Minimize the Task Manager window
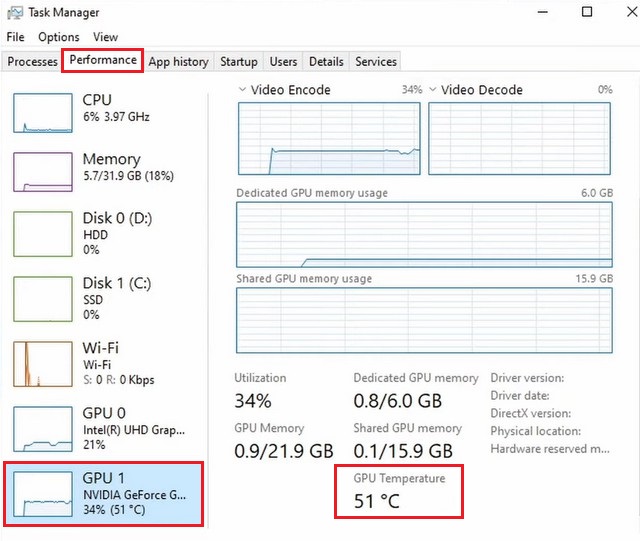640x541 pixels. click(x=542, y=12)
